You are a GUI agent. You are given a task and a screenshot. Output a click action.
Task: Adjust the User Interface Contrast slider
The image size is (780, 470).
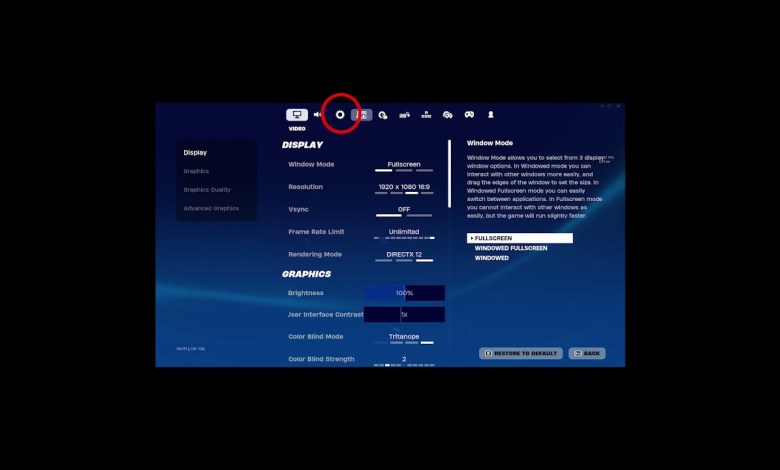(x=404, y=314)
